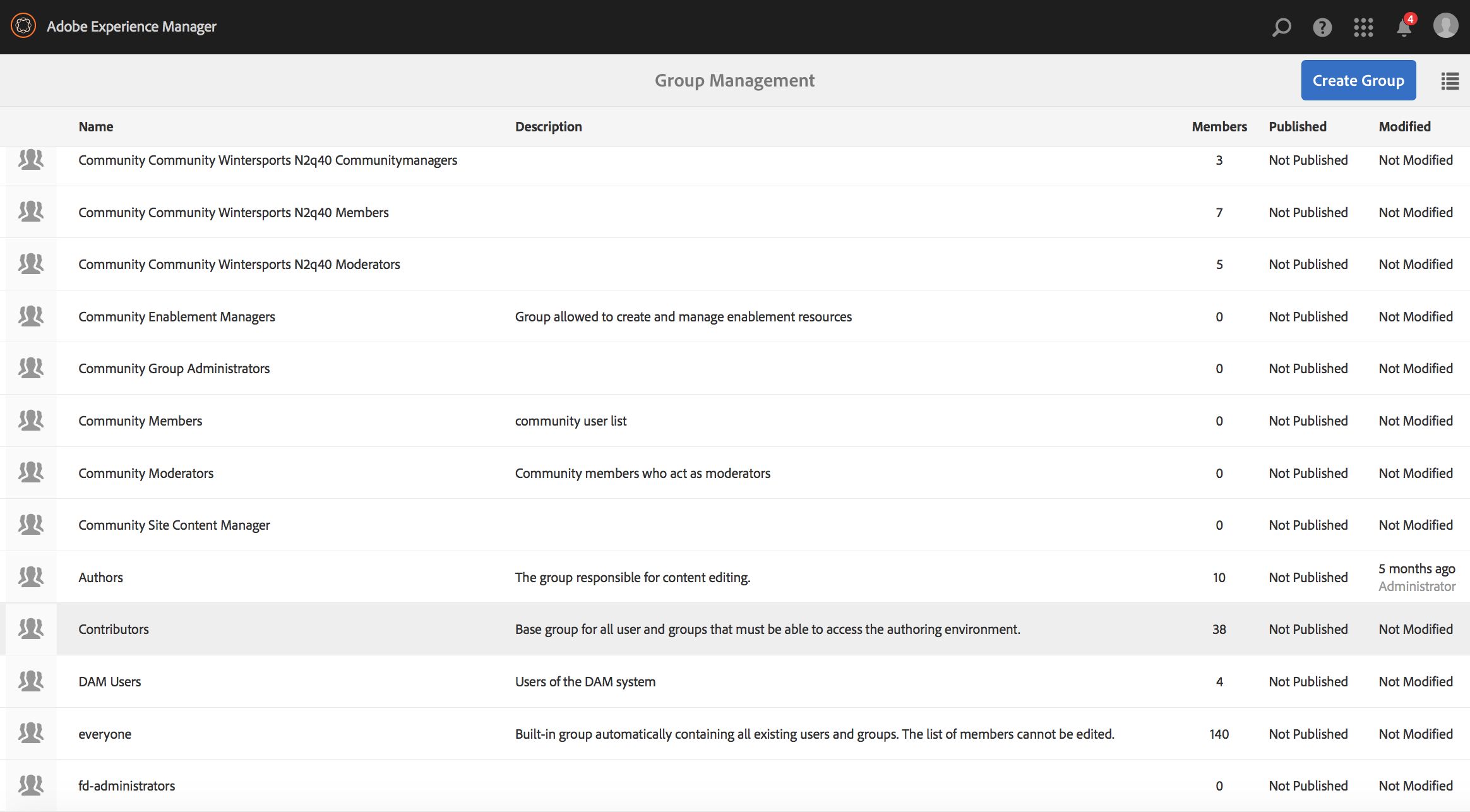This screenshot has width=1470, height=812.
Task: Click the Adobe Experience Manager logo icon
Action: coord(23,26)
